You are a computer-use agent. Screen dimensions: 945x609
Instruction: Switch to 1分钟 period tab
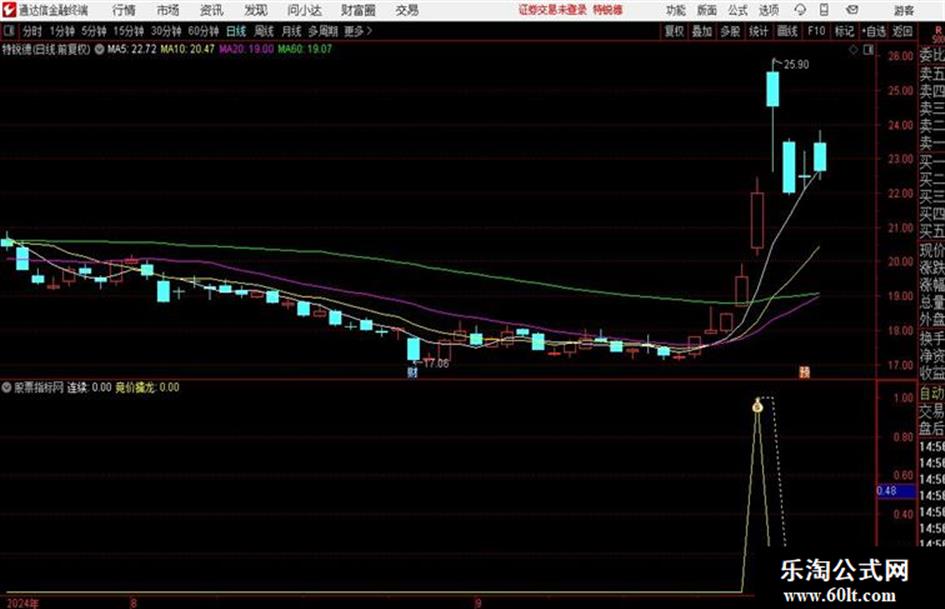coord(62,31)
